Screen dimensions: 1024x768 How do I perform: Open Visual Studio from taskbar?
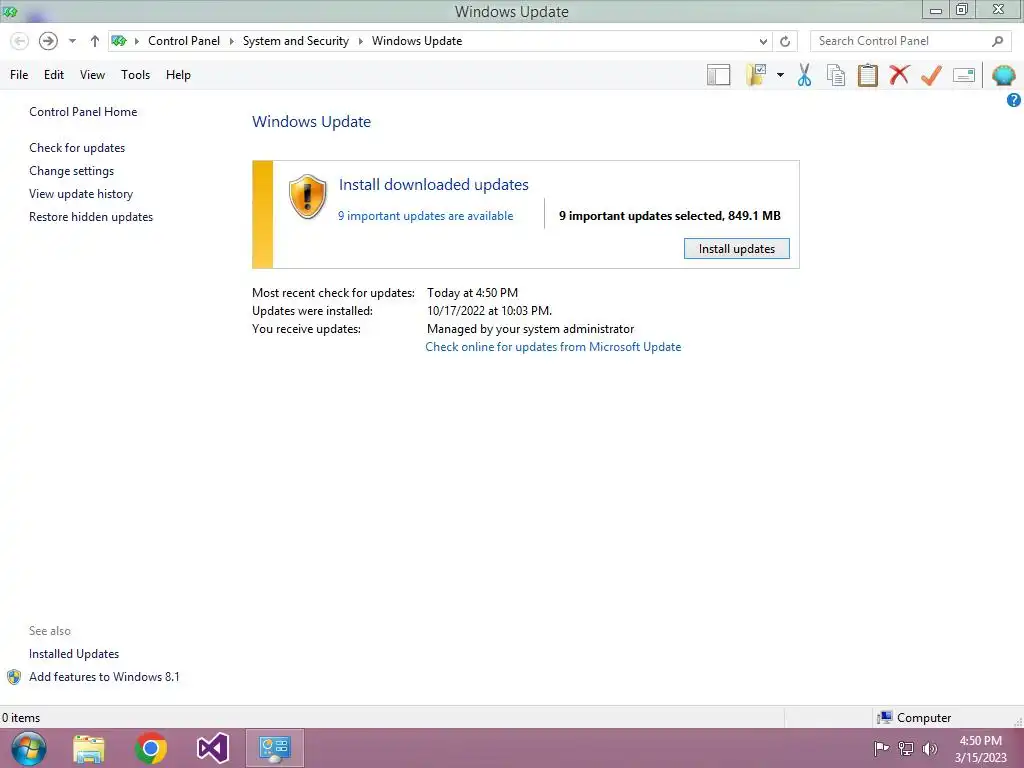coord(213,748)
